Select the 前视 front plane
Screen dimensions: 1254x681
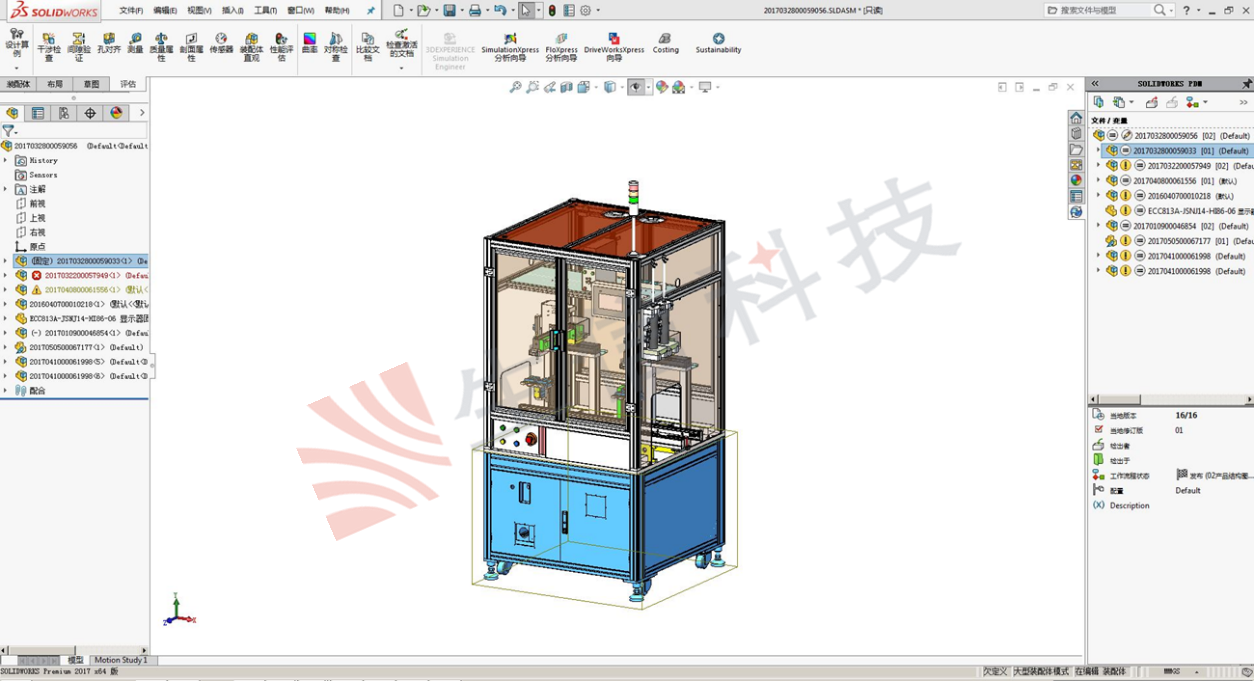point(30,203)
